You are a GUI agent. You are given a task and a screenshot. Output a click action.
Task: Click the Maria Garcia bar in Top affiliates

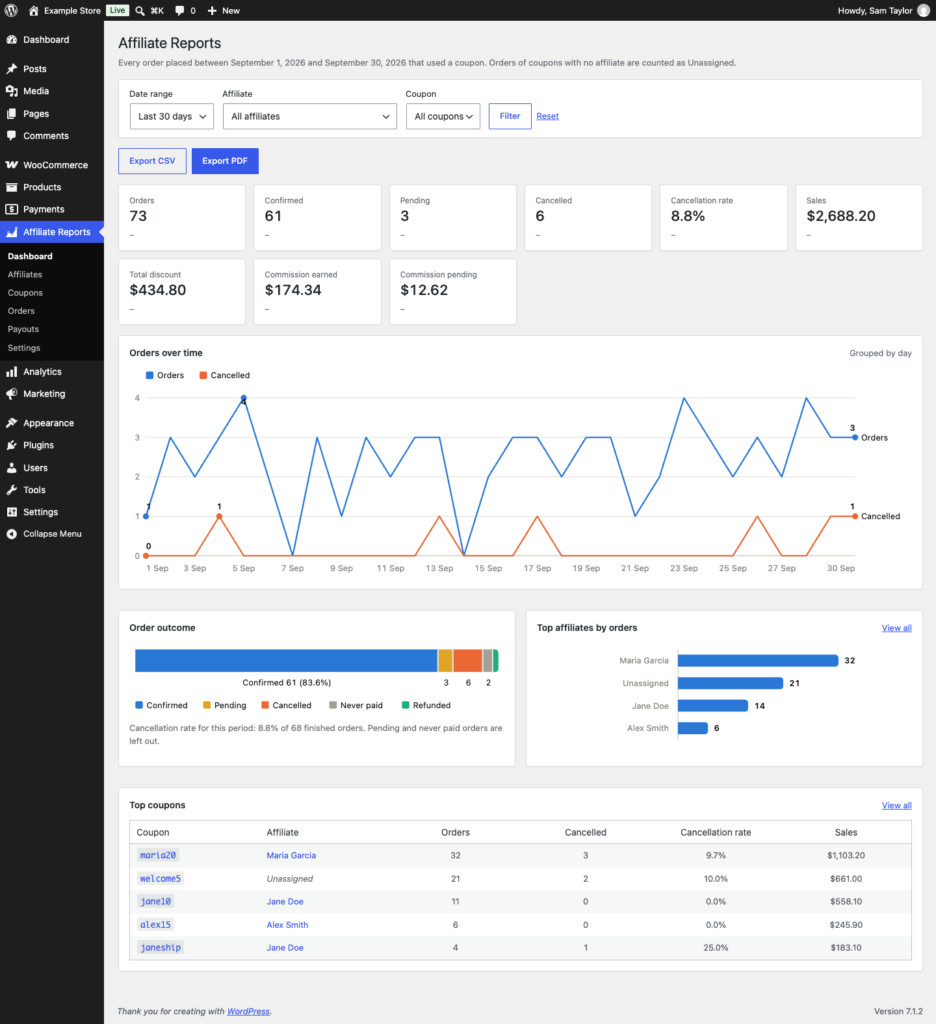tap(758, 660)
